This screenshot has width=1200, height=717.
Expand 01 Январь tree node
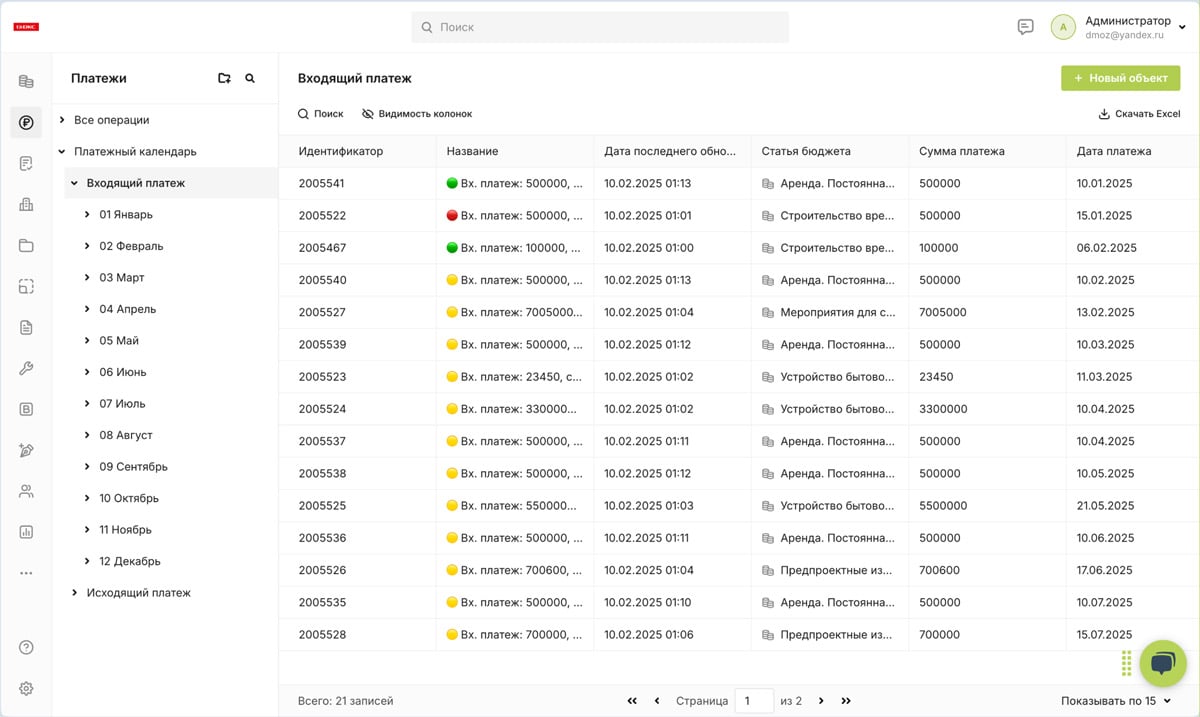point(87,214)
